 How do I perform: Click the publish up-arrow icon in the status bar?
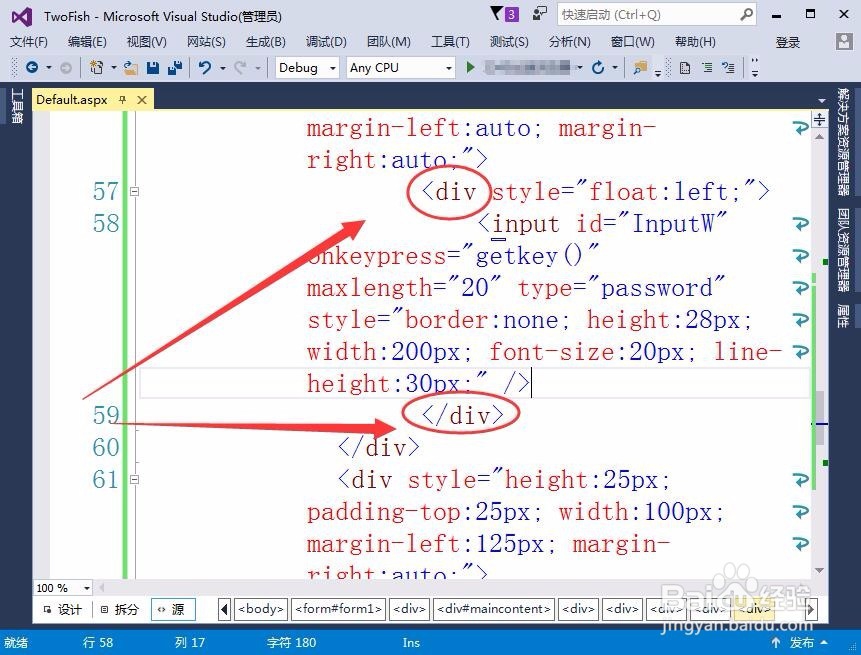tap(776, 642)
